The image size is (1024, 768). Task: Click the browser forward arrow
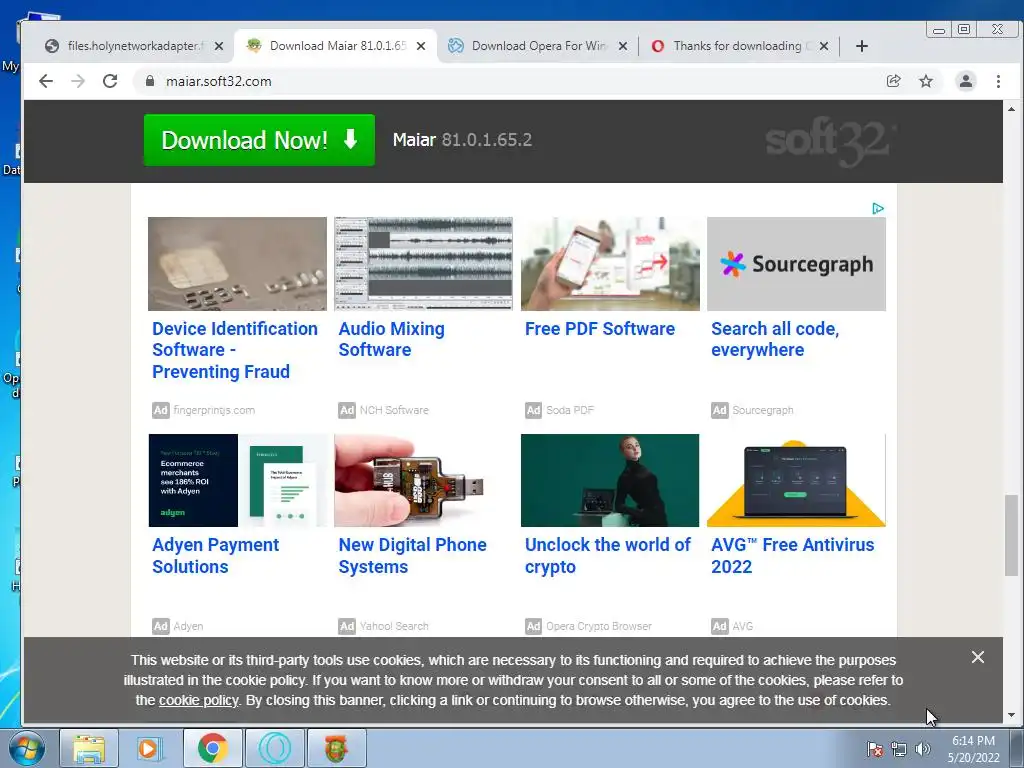click(78, 81)
